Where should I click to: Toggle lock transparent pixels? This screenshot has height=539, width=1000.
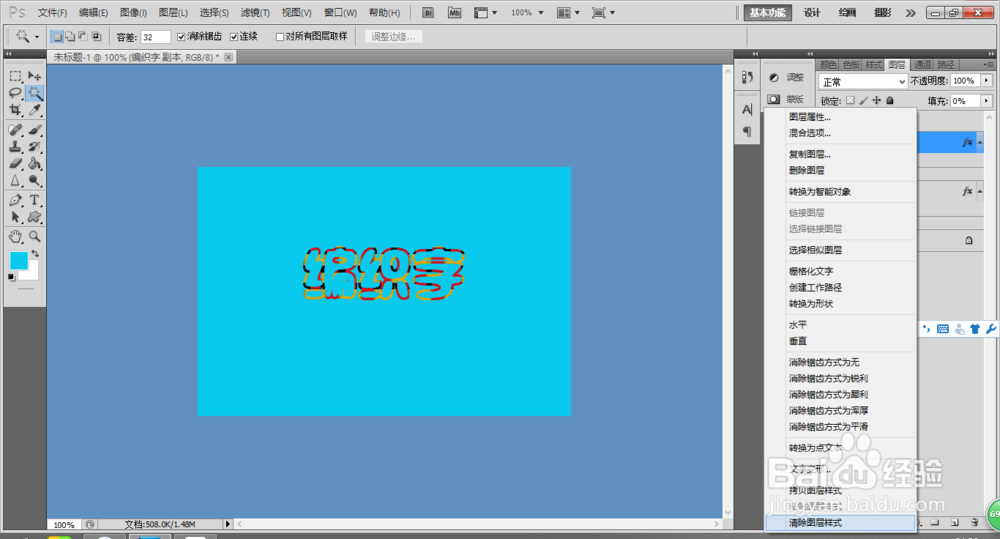click(850, 101)
